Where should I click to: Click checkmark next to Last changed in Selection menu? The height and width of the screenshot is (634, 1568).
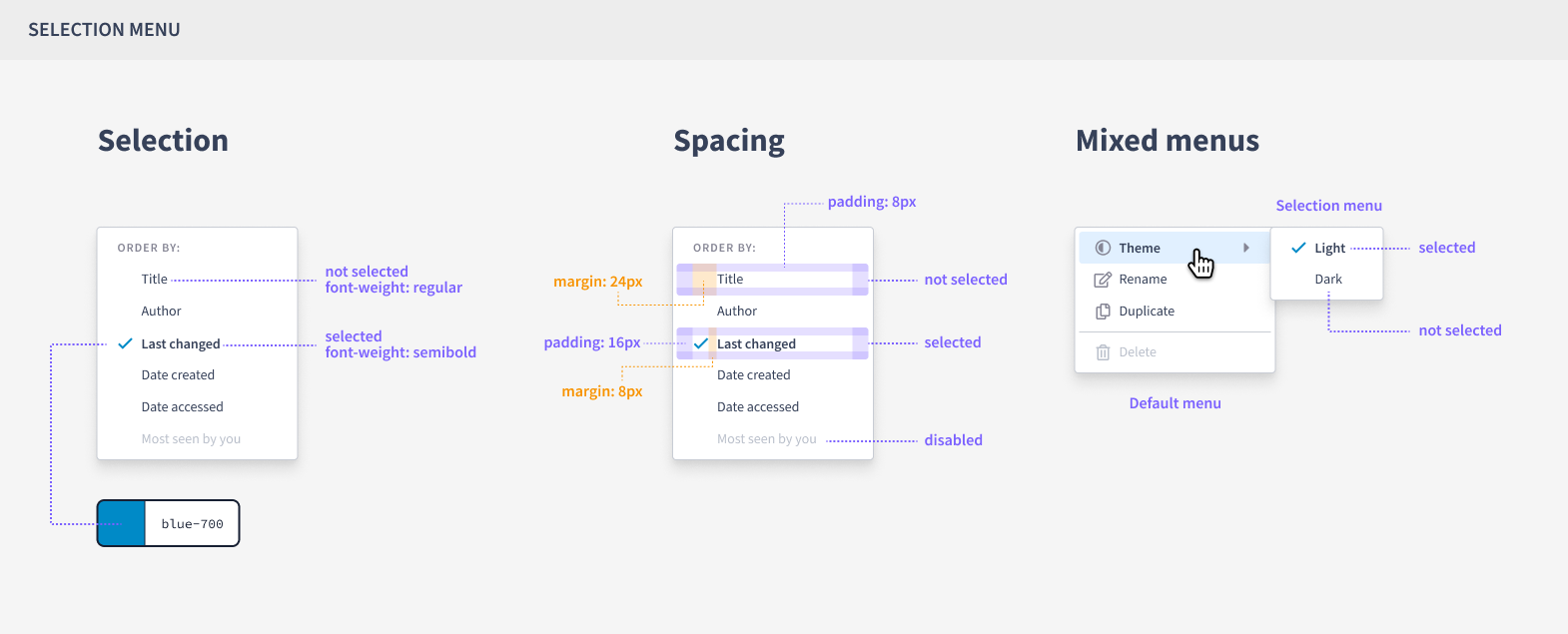(125, 343)
